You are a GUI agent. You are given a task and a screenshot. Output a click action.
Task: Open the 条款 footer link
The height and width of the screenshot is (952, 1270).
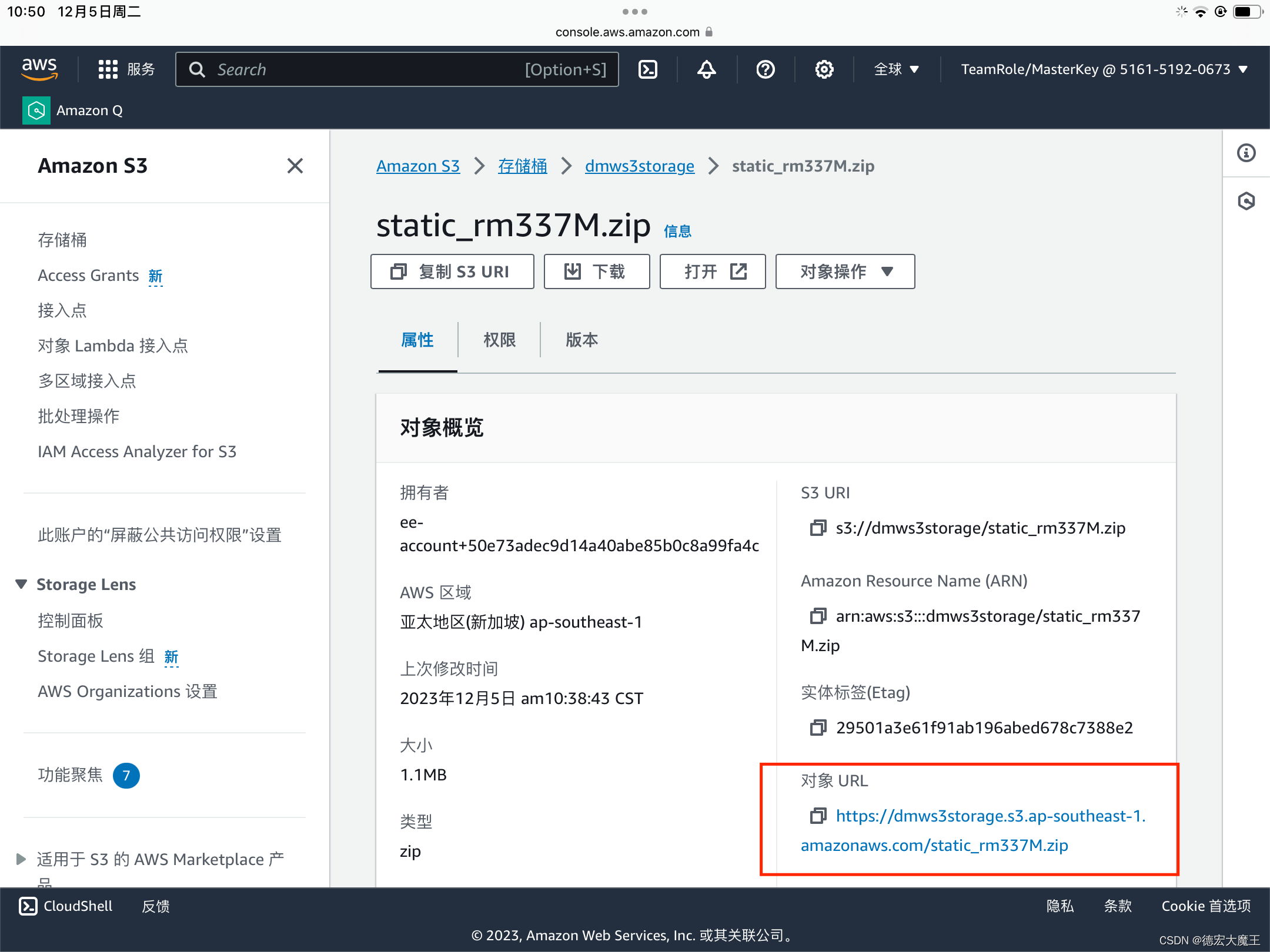pyautogui.click(x=1118, y=906)
